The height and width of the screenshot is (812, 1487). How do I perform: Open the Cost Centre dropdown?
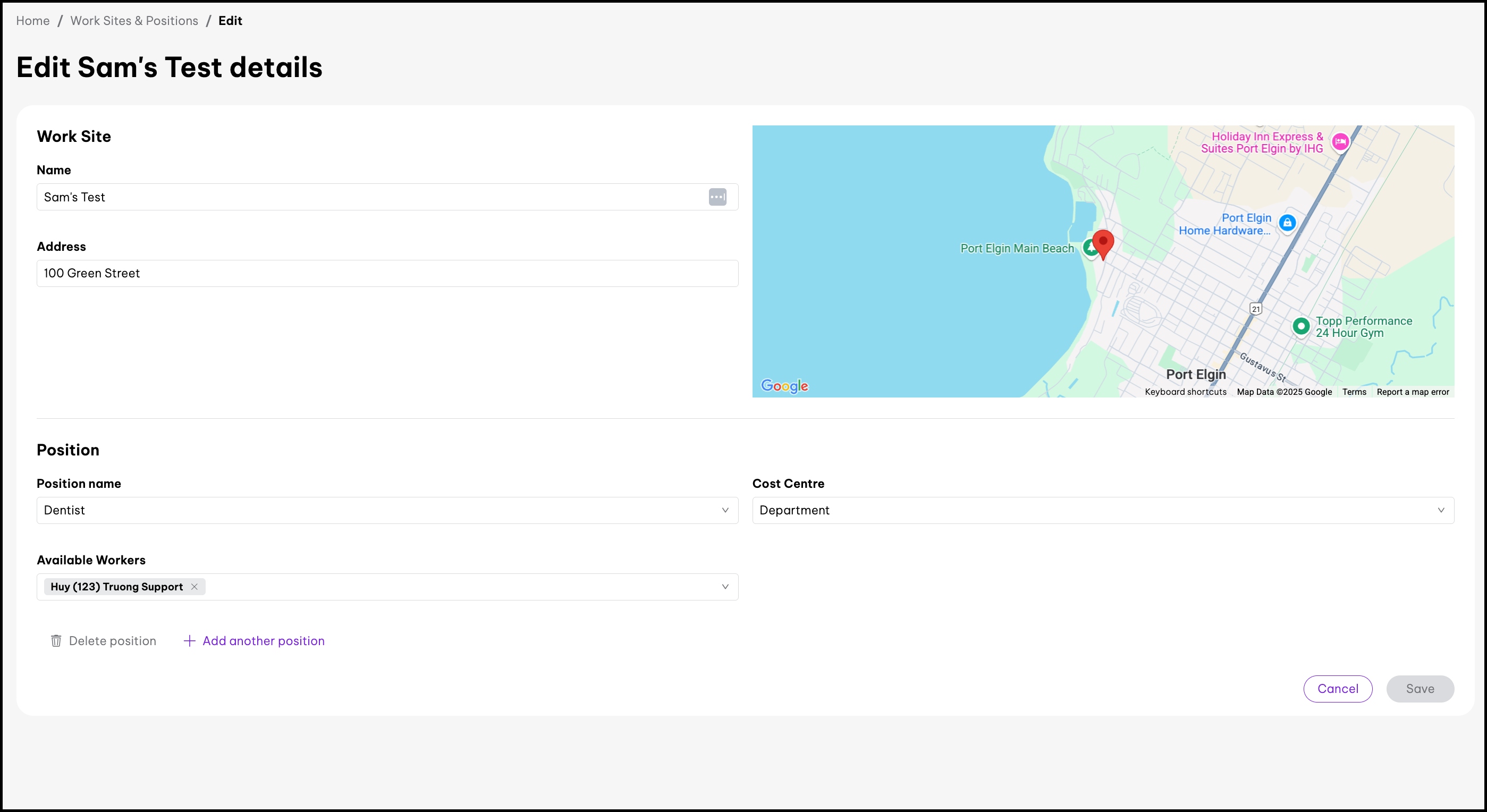[x=1440, y=510]
